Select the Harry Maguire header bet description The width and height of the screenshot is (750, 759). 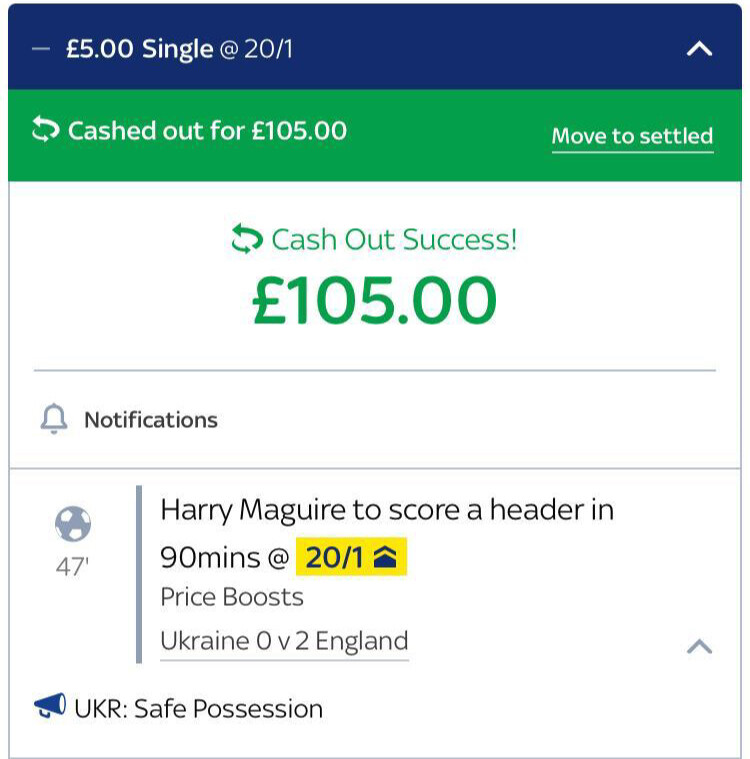pos(387,510)
